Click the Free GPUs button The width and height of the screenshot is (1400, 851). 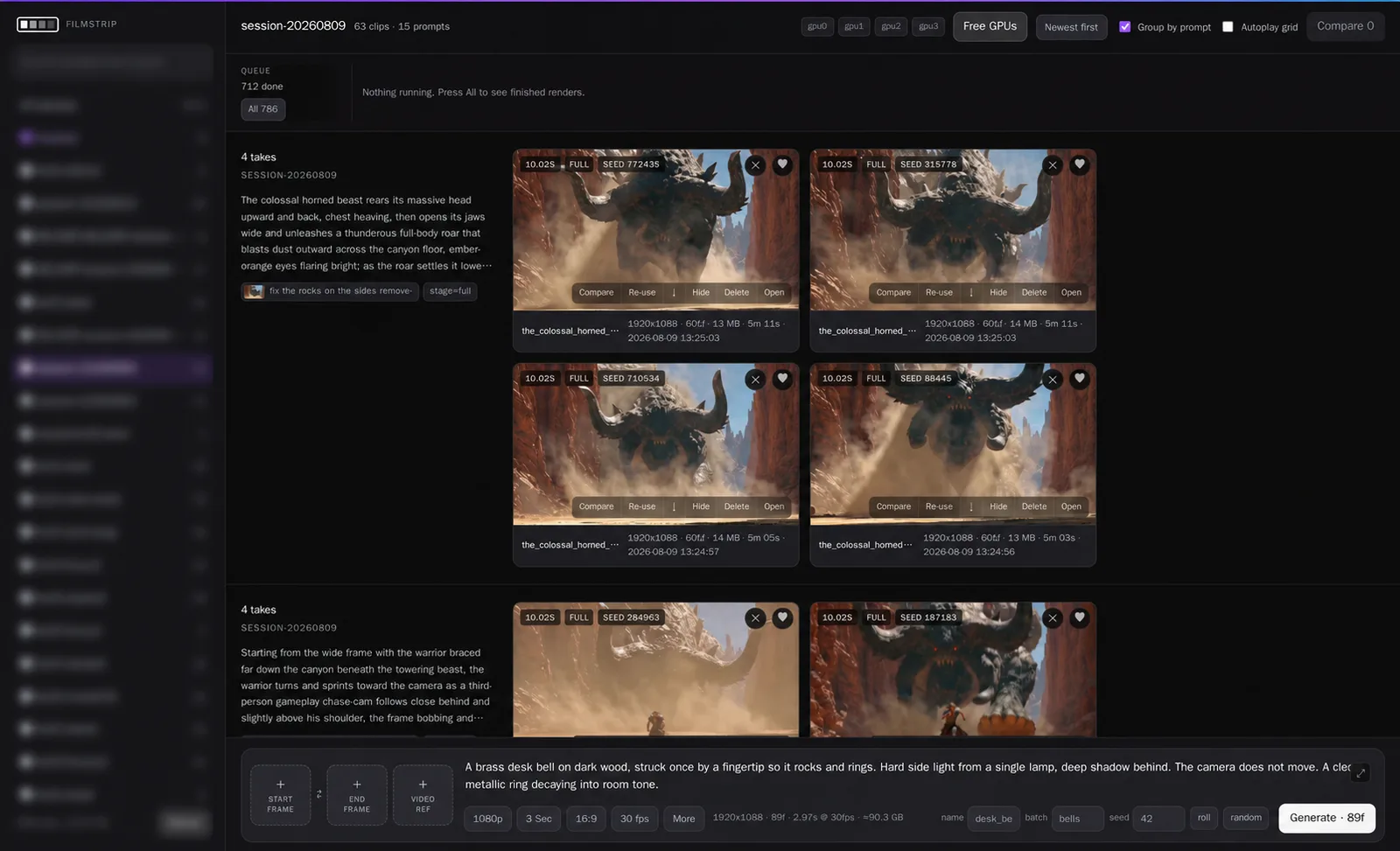[x=990, y=26]
